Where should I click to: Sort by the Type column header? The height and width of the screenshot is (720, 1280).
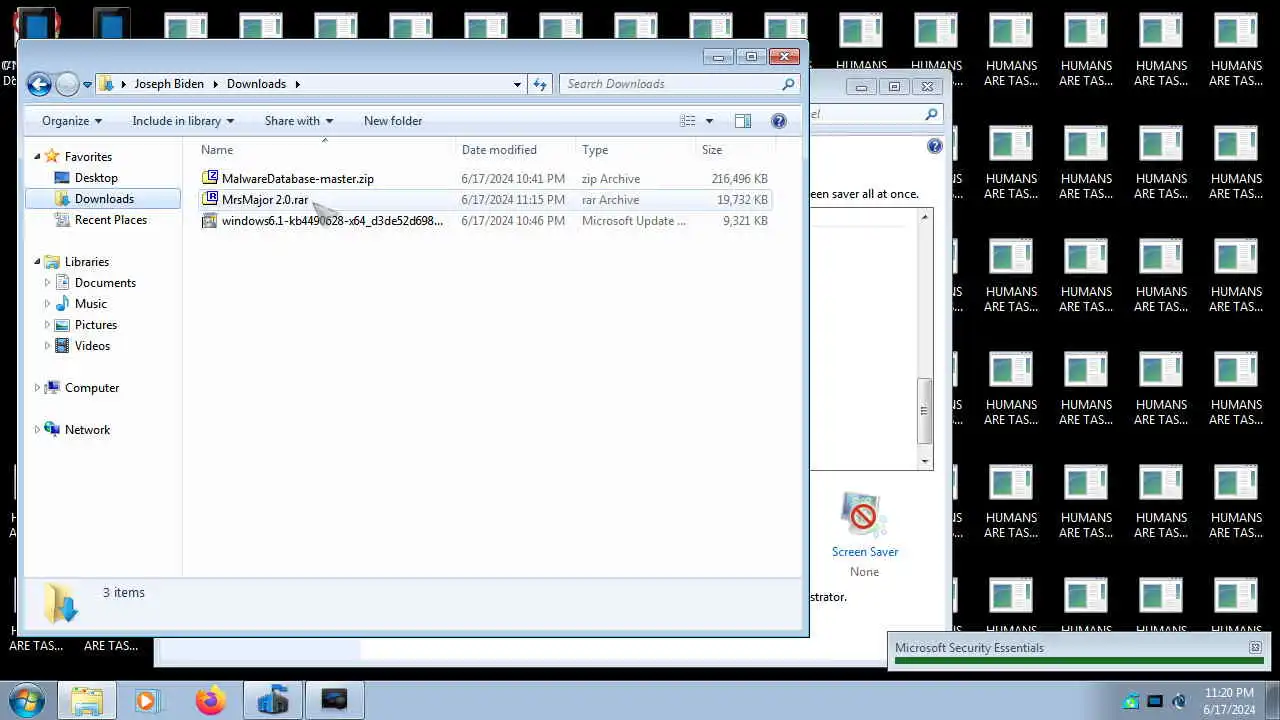click(635, 150)
